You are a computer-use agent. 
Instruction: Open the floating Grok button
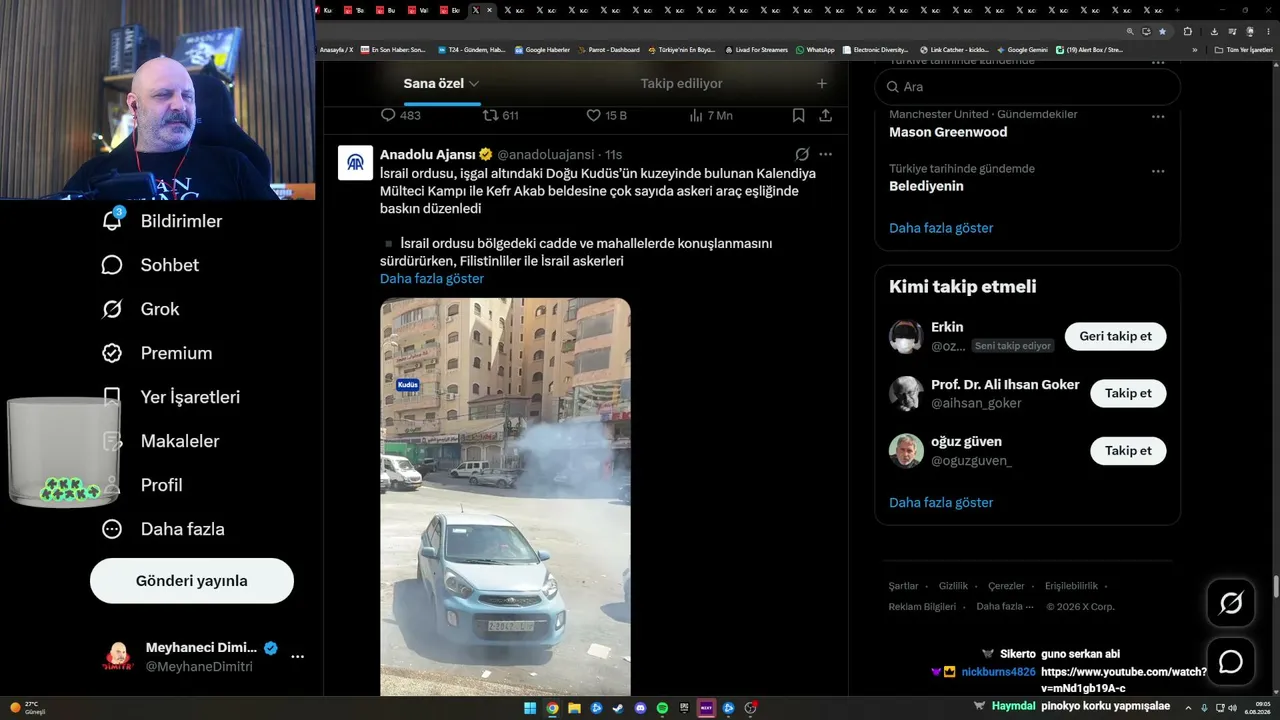point(1231,603)
